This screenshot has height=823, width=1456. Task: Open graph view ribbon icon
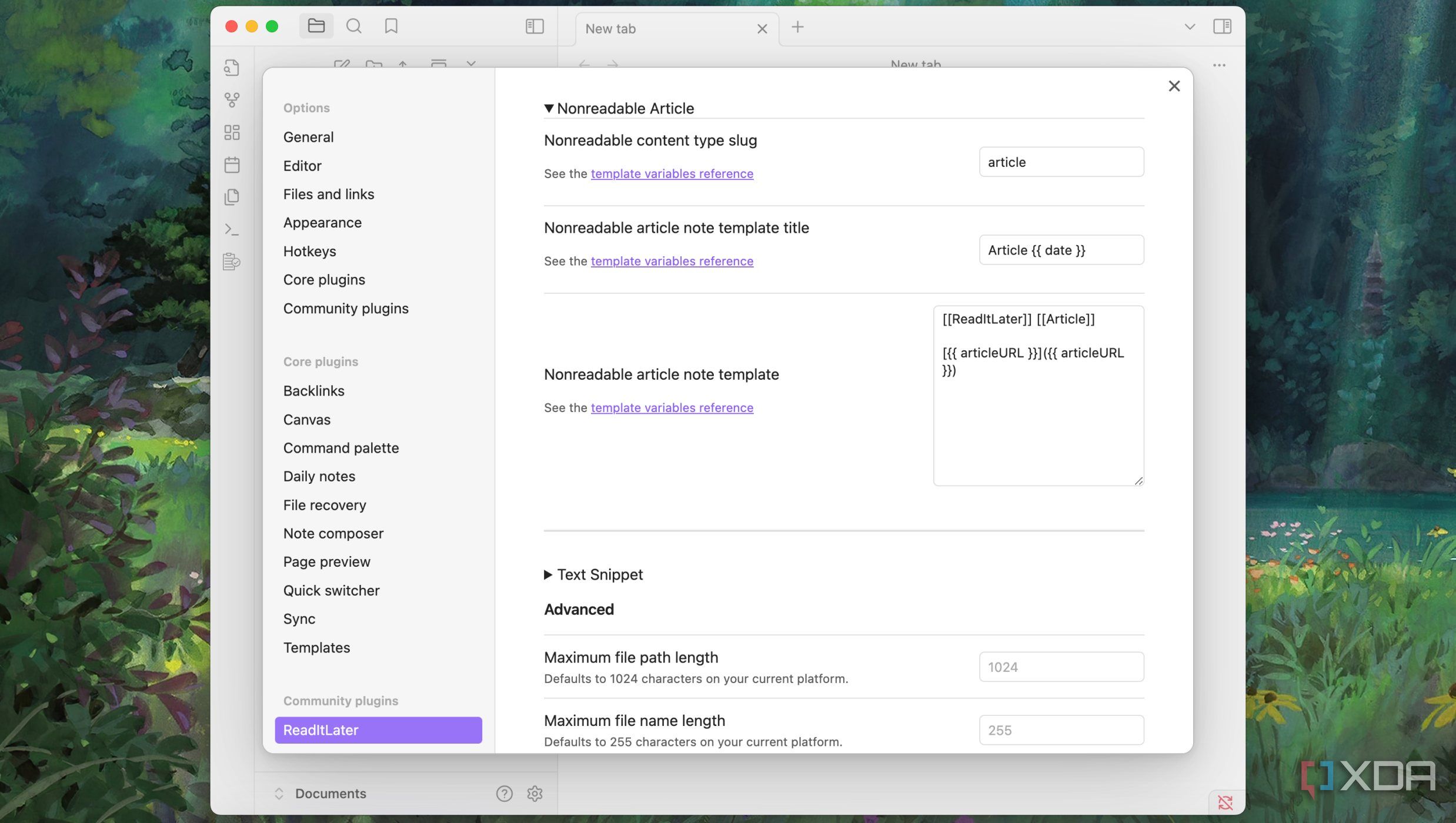[232, 100]
